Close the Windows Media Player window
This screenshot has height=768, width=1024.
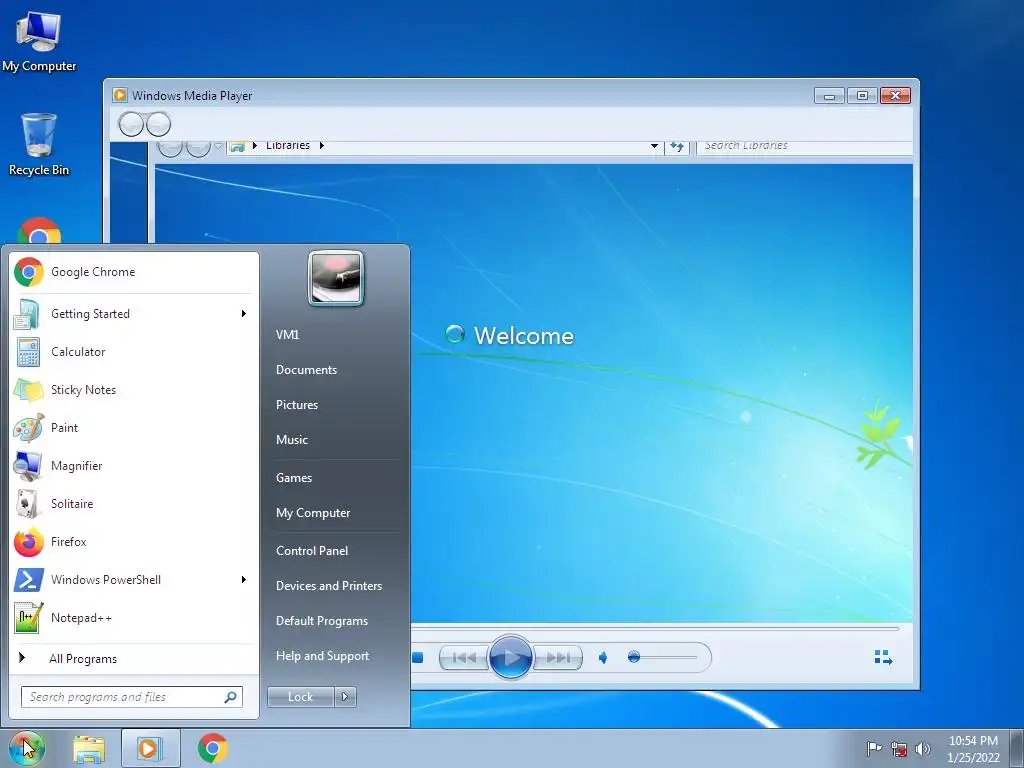click(x=895, y=96)
